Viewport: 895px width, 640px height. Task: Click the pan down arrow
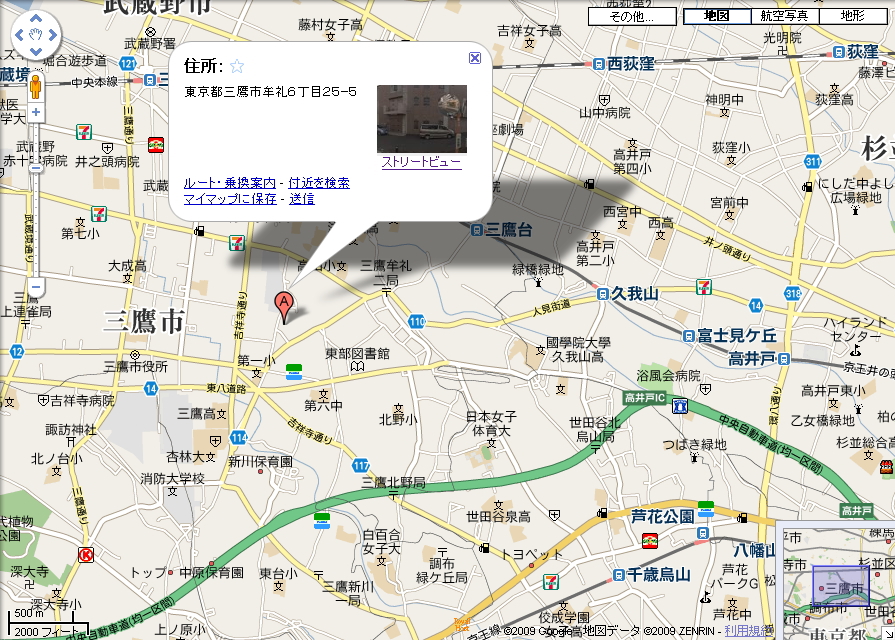pyautogui.click(x=36, y=53)
